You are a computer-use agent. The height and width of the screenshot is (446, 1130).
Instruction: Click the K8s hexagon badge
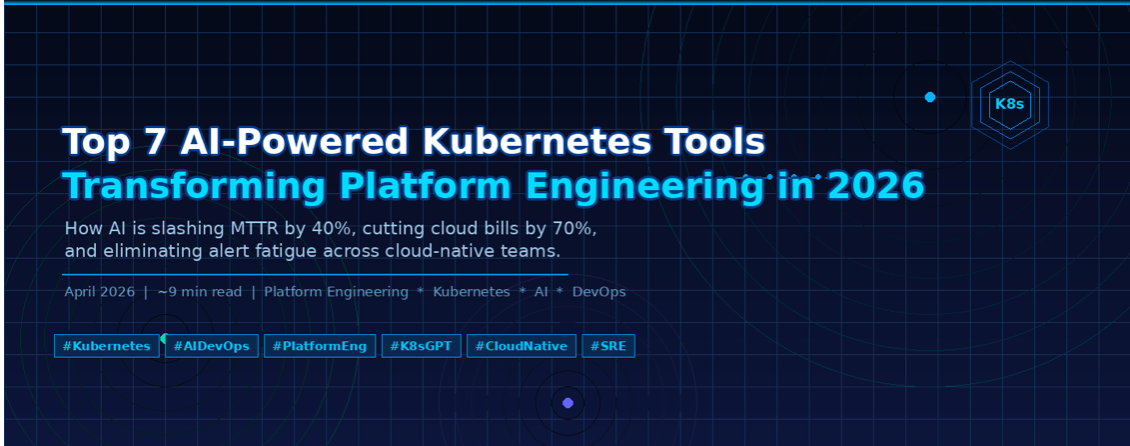1009,104
